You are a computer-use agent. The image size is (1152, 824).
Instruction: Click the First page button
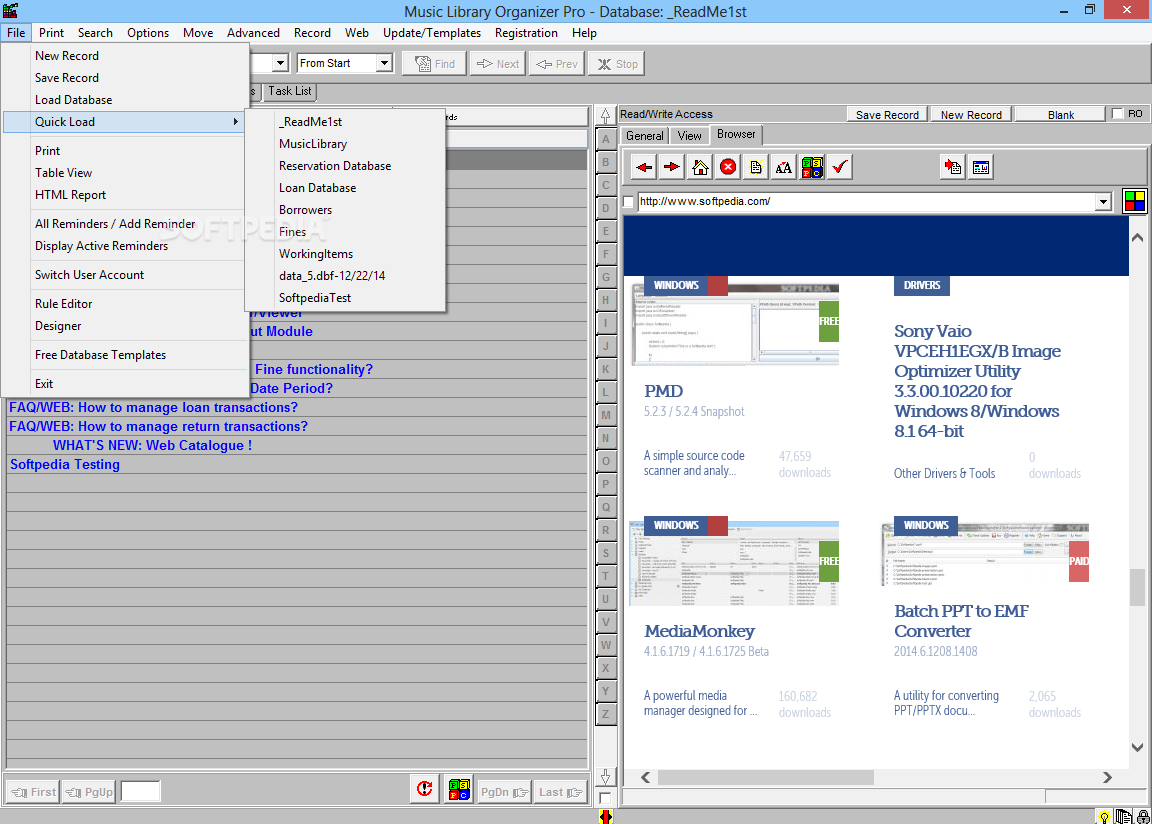[x=34, y=792]
